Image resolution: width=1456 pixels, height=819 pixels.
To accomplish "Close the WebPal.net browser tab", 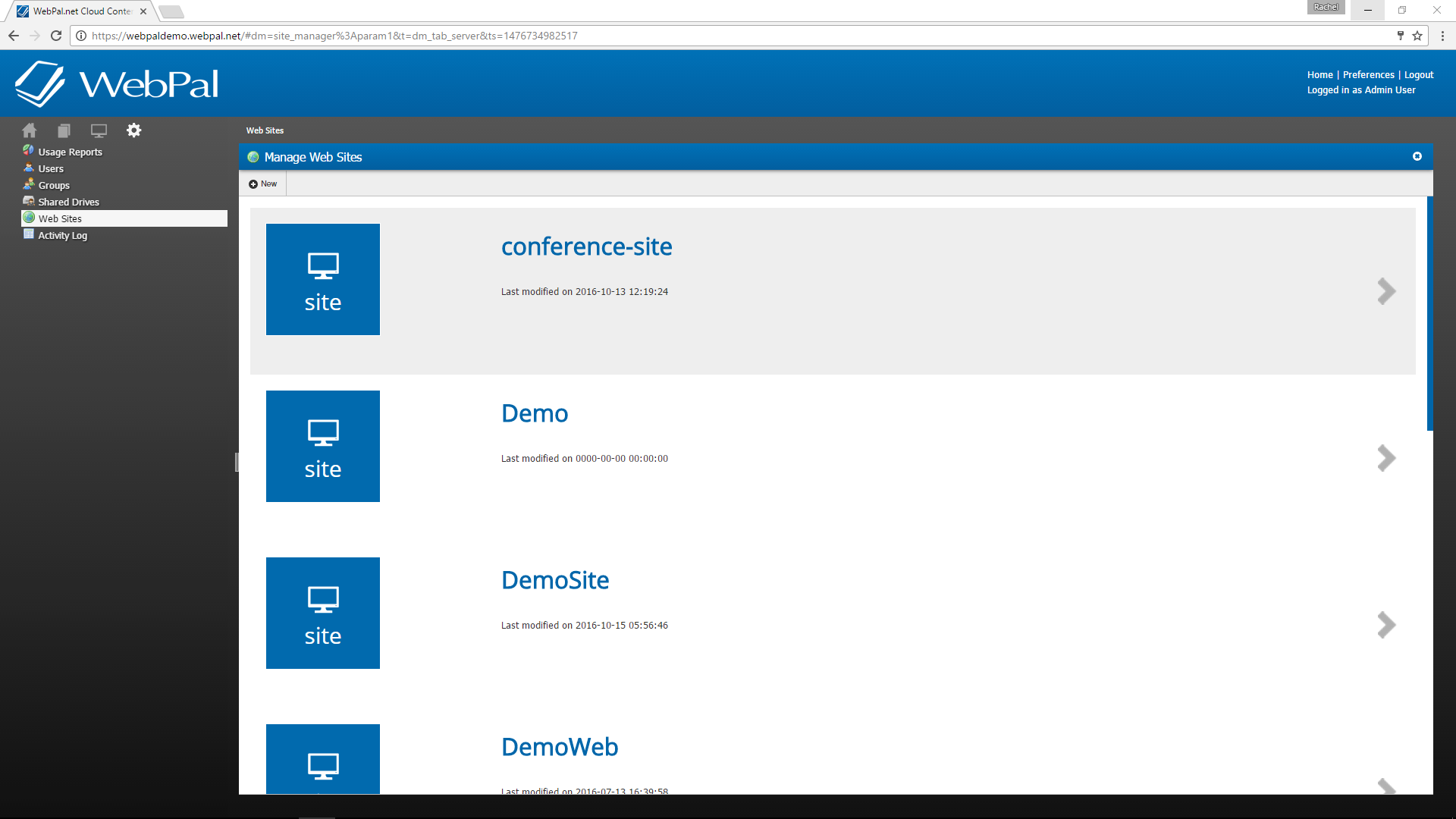I will [143, 11].
